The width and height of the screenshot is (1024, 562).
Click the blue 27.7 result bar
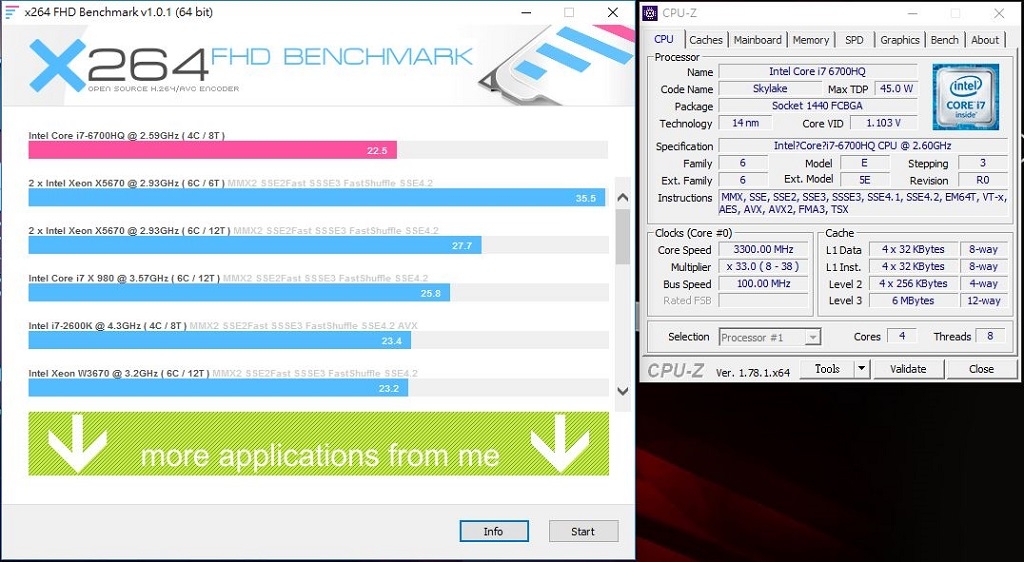tap(255, 245)
